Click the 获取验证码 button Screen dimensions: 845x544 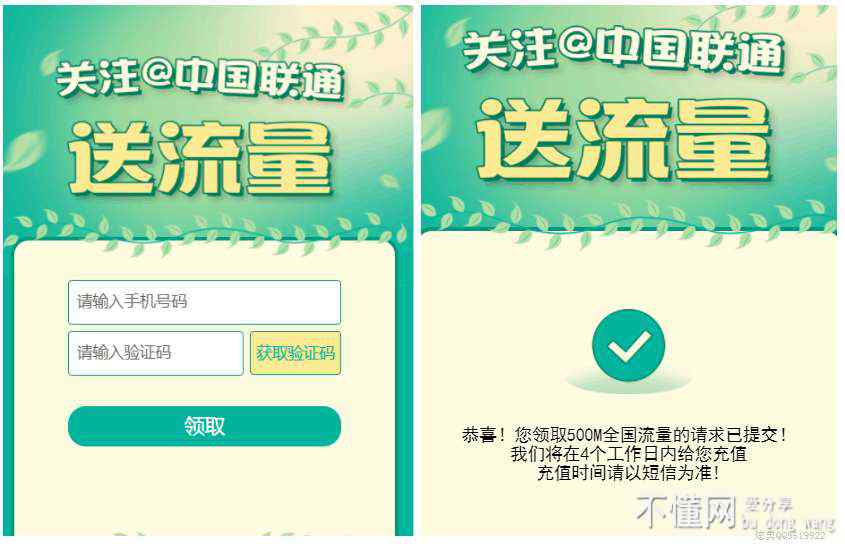(x=295, y=353)
